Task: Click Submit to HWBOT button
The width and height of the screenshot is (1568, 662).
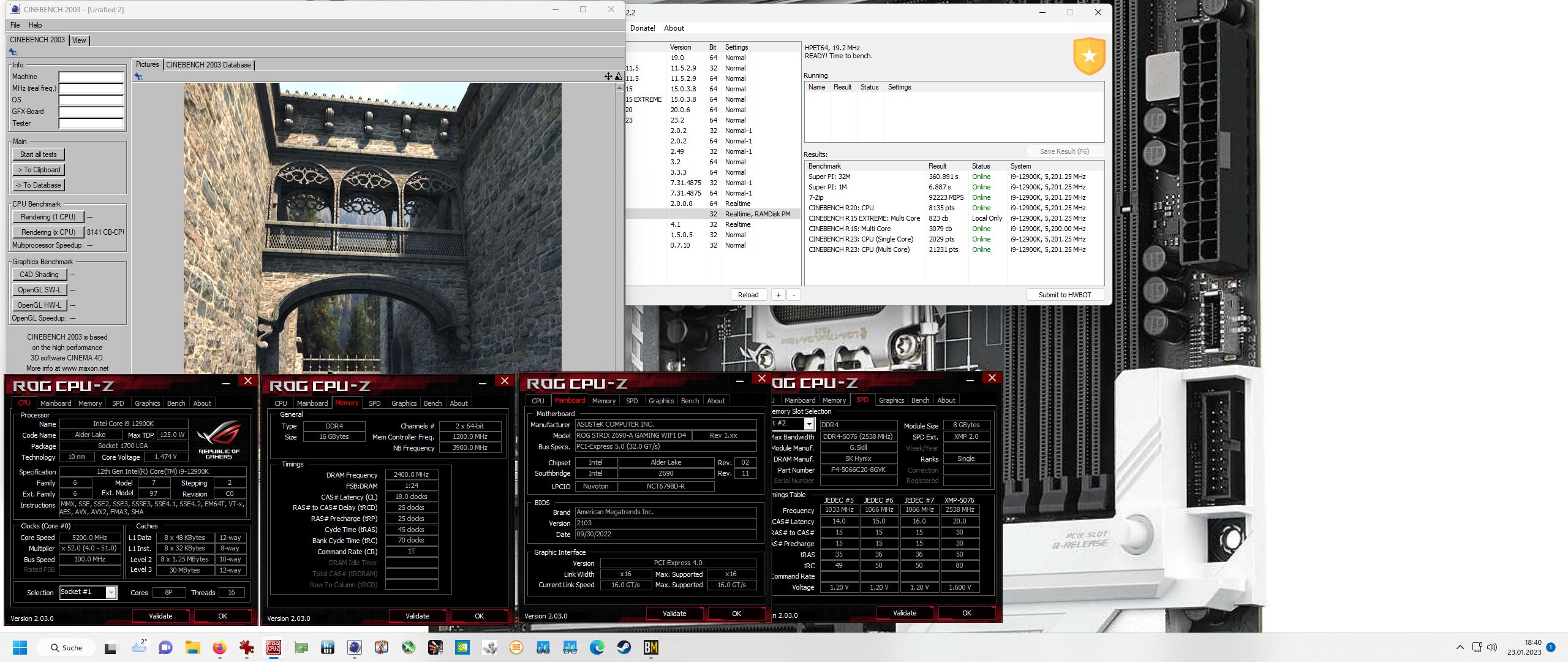Action: [x=1065, y=295]
